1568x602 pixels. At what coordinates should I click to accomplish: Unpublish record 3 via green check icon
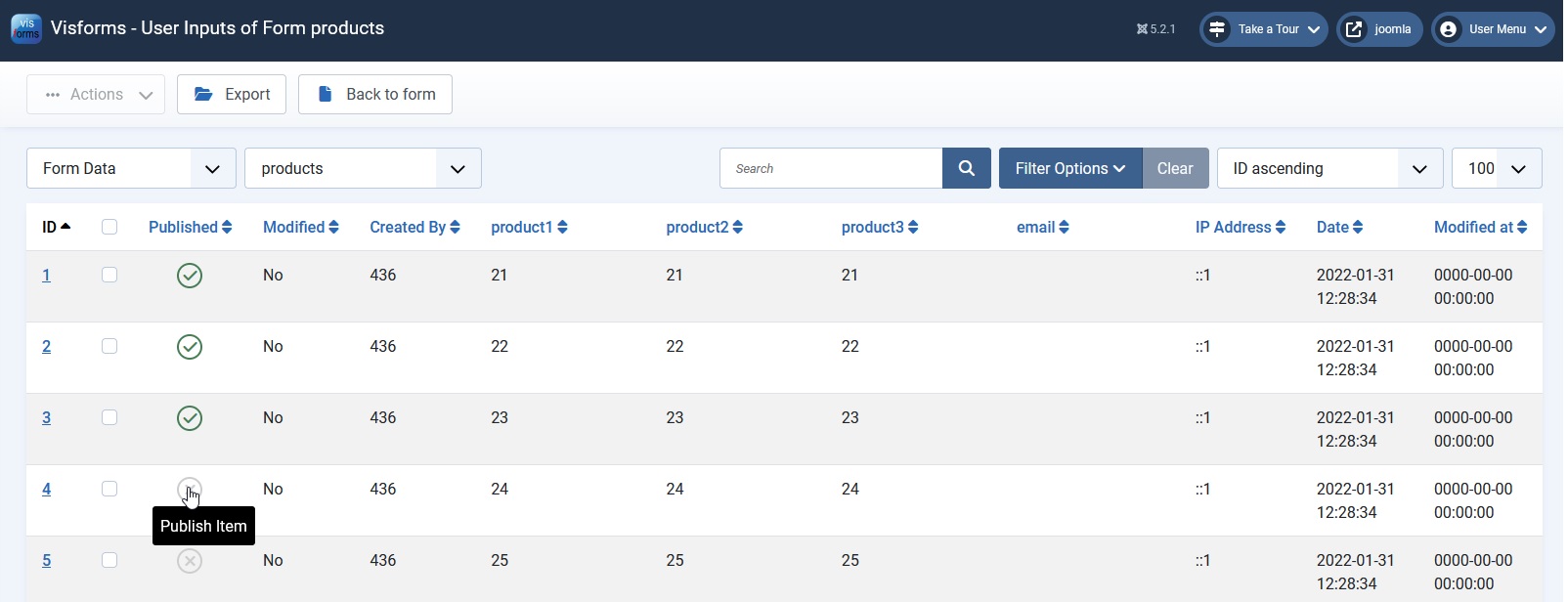pos(190,418)
